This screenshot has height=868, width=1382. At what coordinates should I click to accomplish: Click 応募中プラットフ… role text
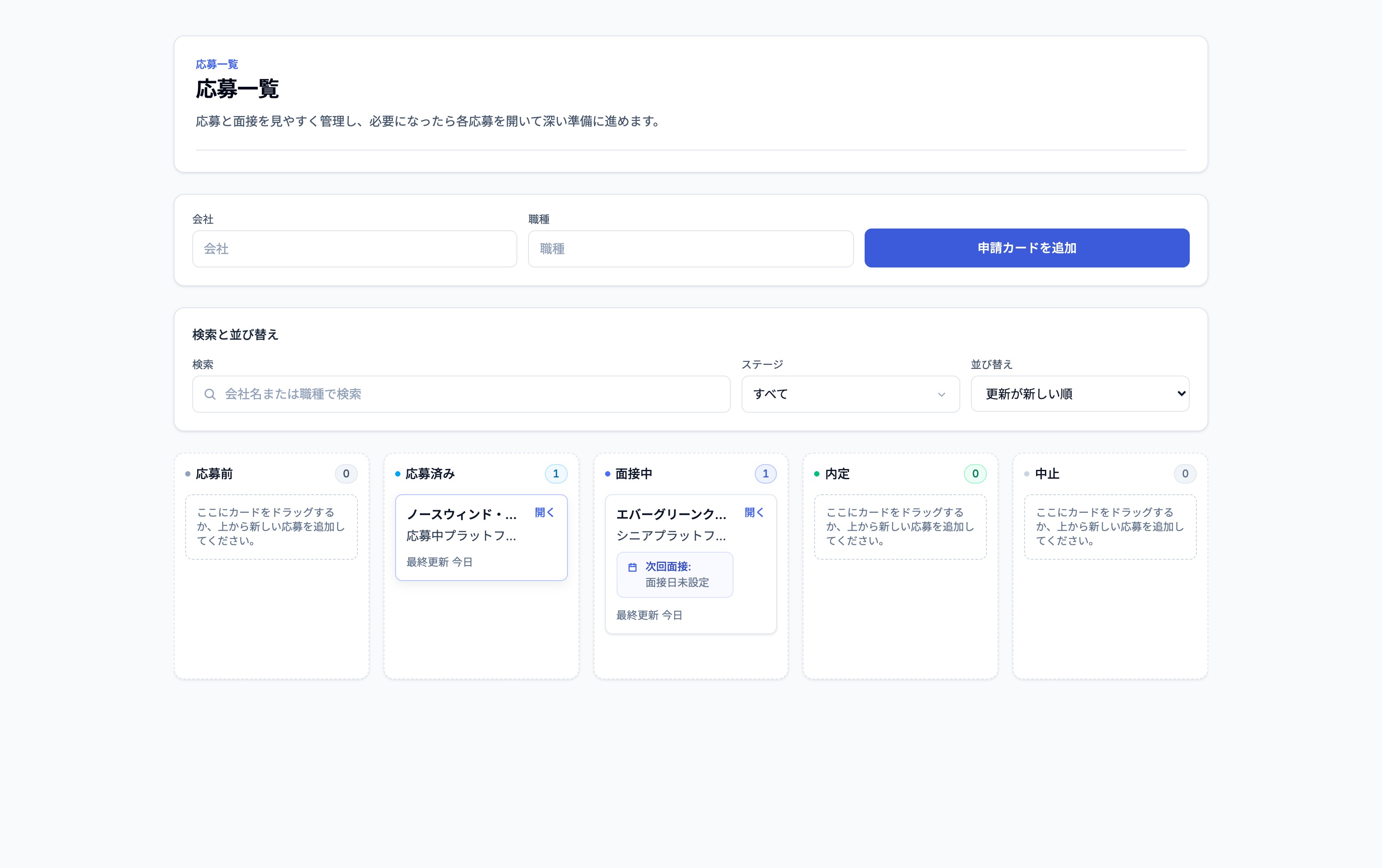462,536
